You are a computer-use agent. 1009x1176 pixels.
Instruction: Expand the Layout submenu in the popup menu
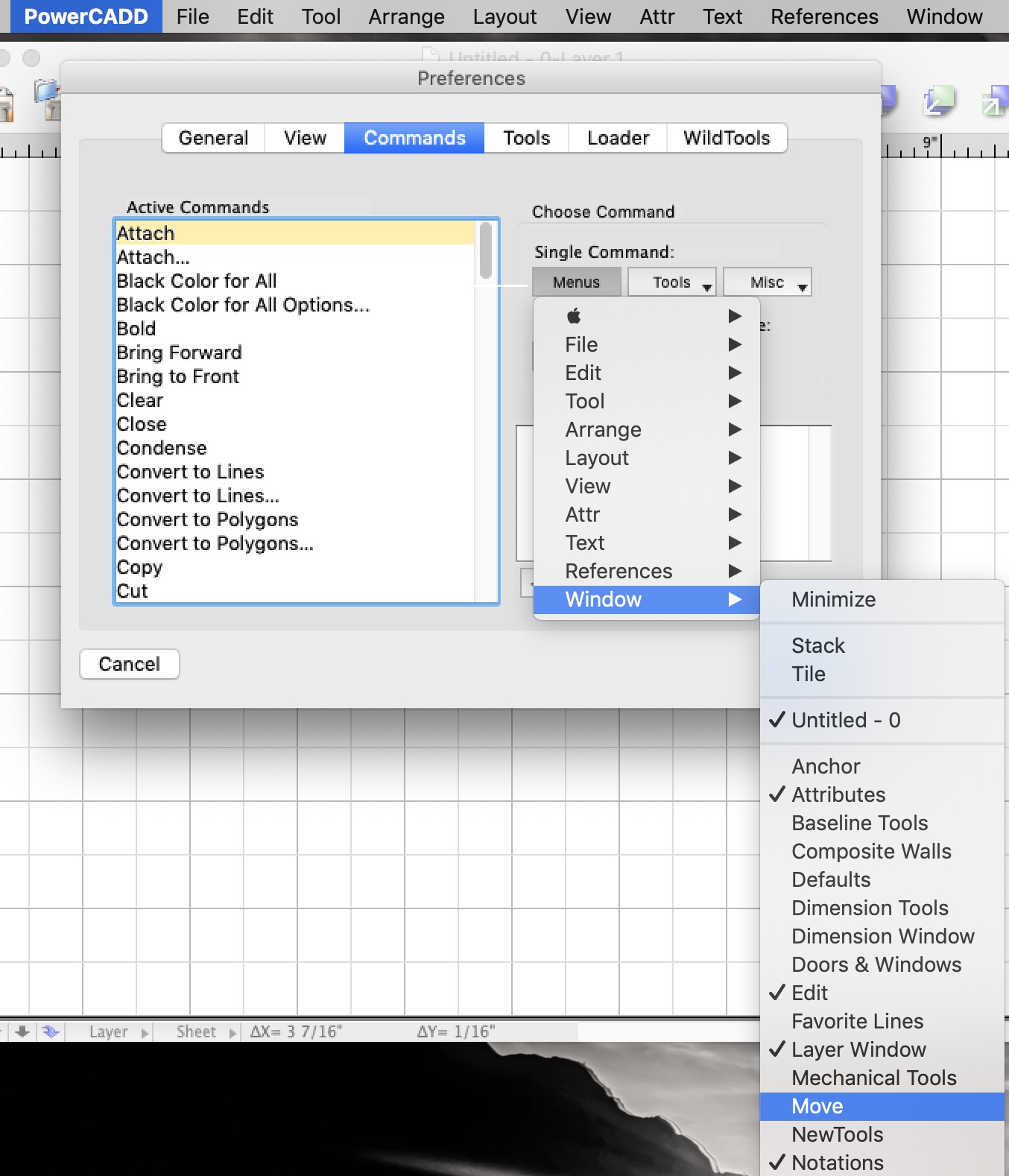[647, 458]
